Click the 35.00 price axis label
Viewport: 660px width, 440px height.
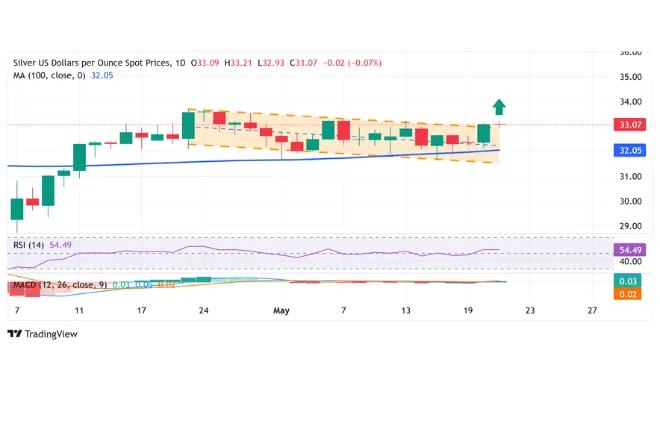tap(631, 77)
